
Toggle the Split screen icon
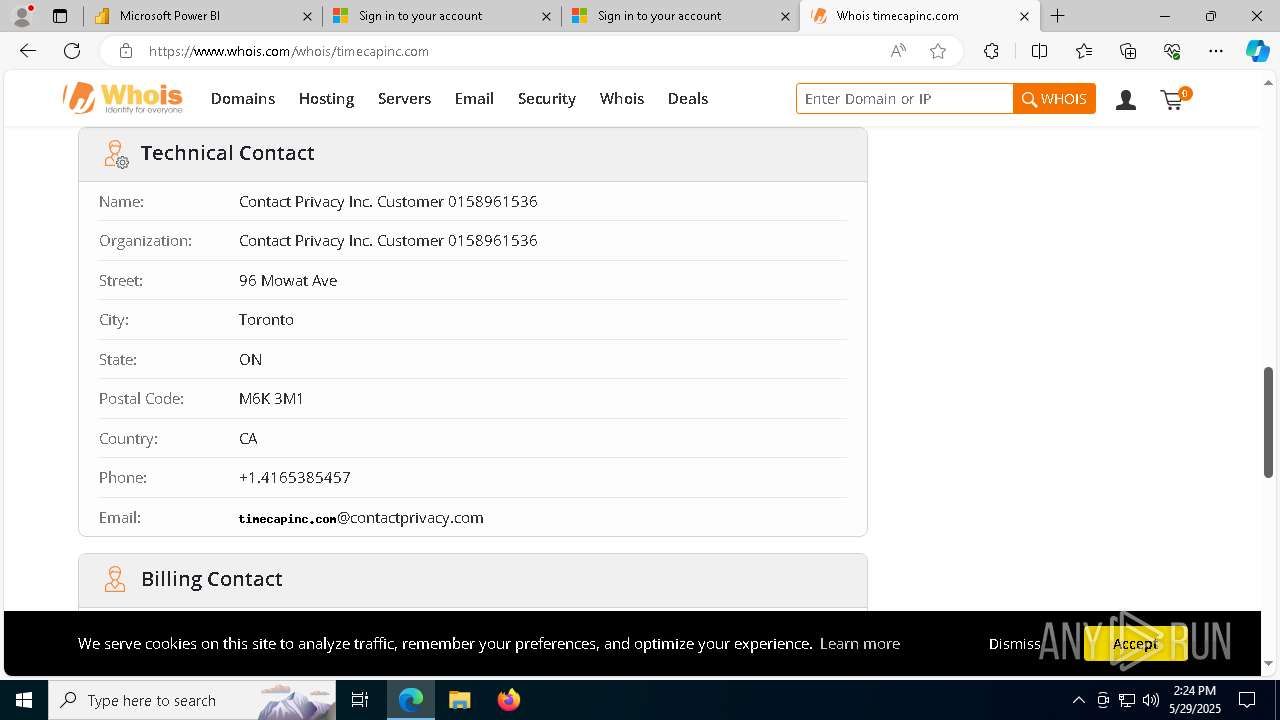pyautogui.click(x=1039, y=51)
